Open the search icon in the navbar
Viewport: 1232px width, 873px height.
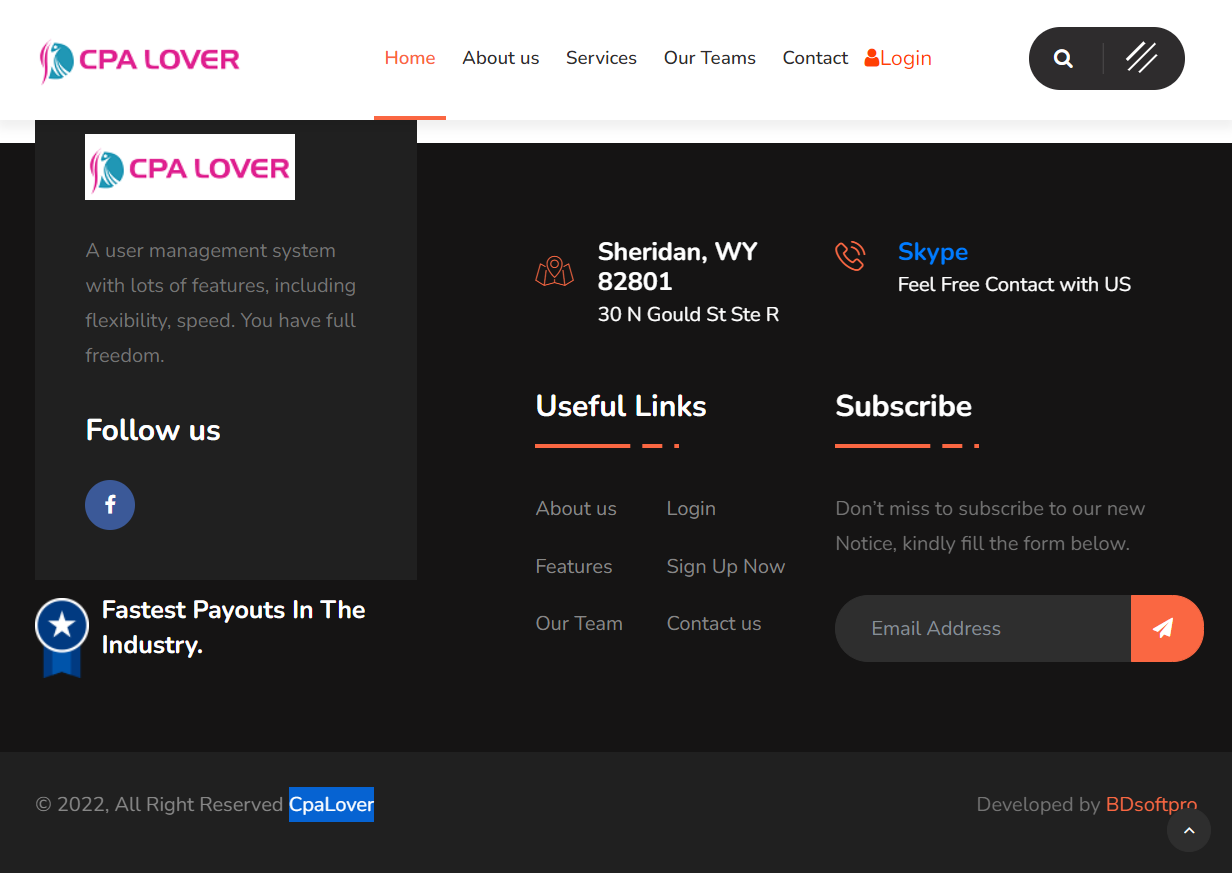tap(1062, 58)
